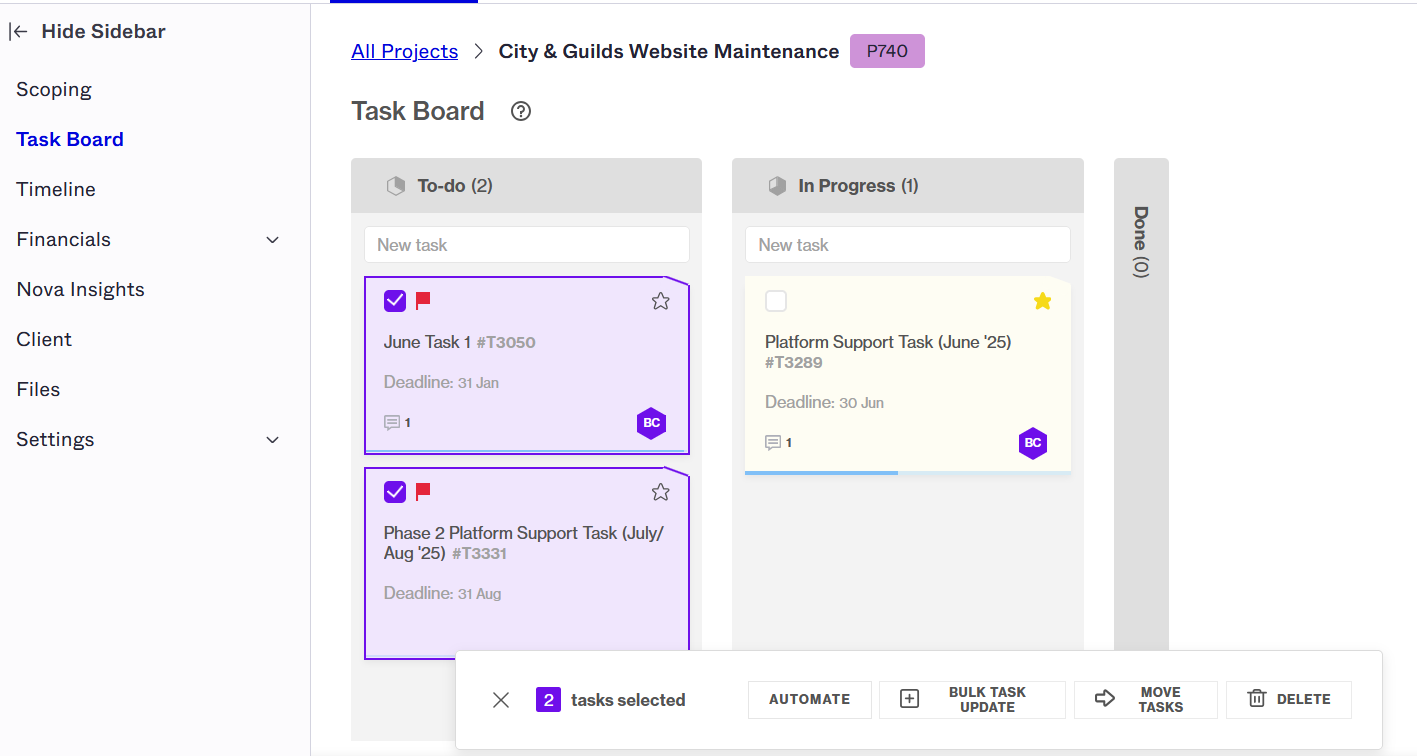Screen dimensions: 1417x756
Task: Open Timeline in the sidebar
Action: coord(56,190)
